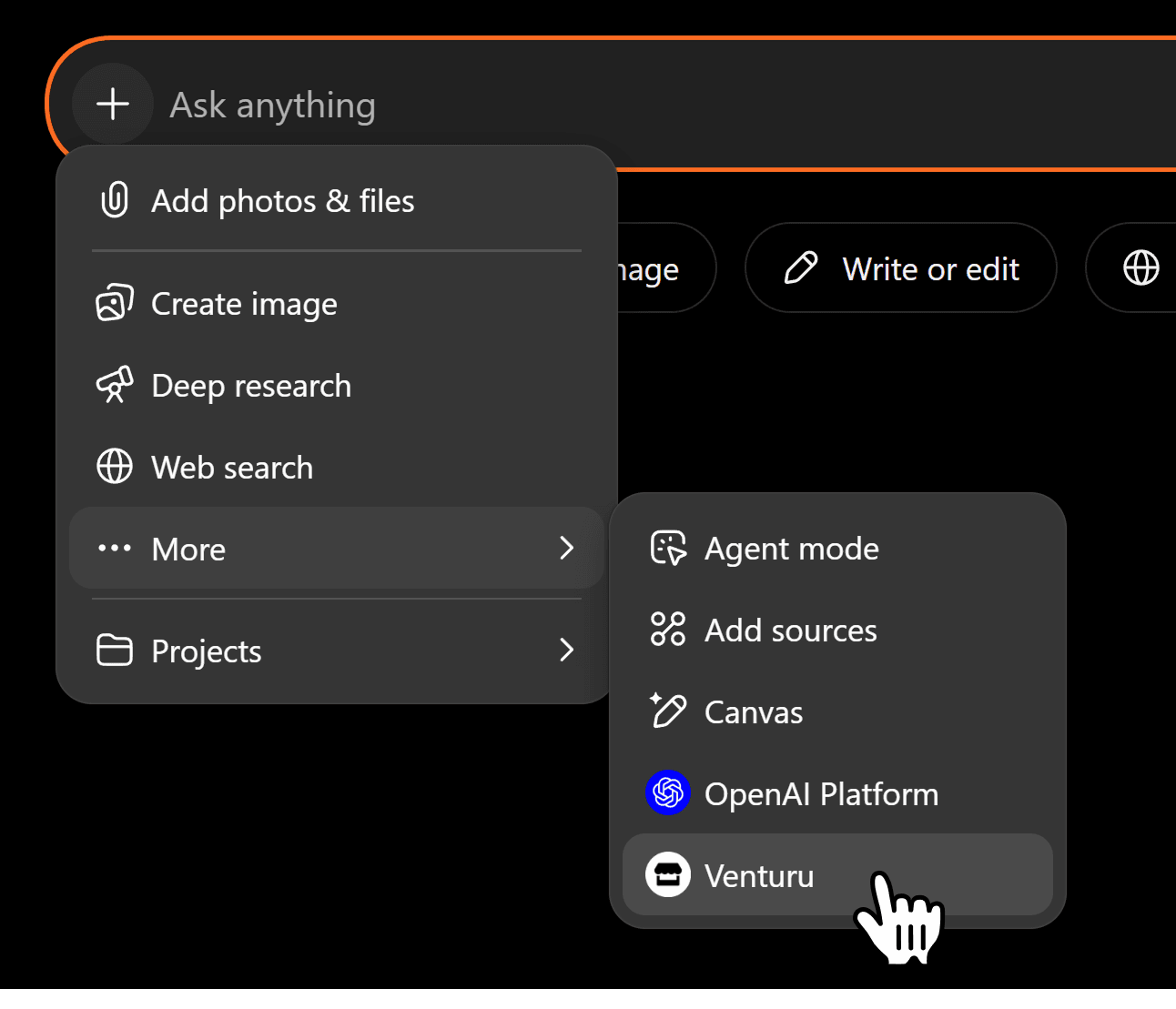Expand the More submenu chevron
Screen dimensions: 1176x1009
[x=567, y=548]
